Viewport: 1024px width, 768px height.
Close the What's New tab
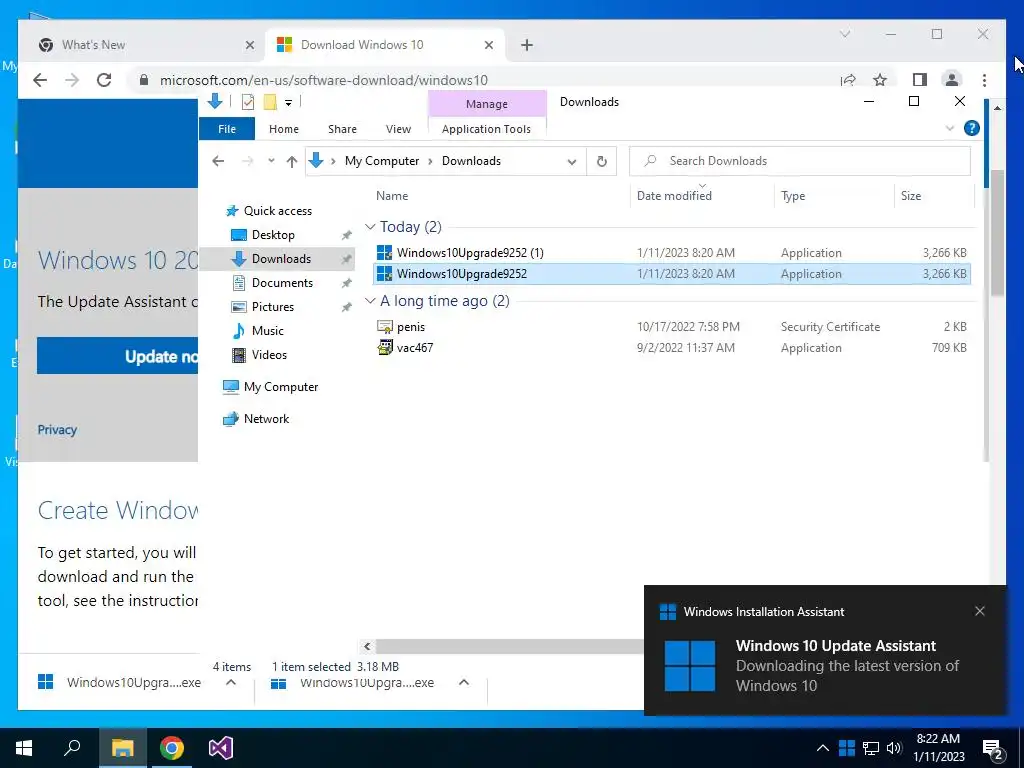(x=249, y=45)
